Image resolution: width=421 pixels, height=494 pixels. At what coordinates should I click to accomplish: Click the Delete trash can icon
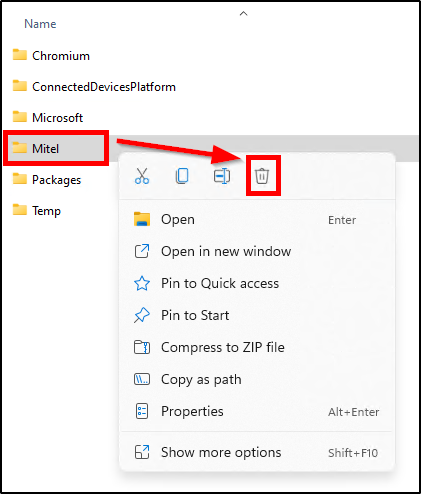pyautogui.click(x=262, y=176)
